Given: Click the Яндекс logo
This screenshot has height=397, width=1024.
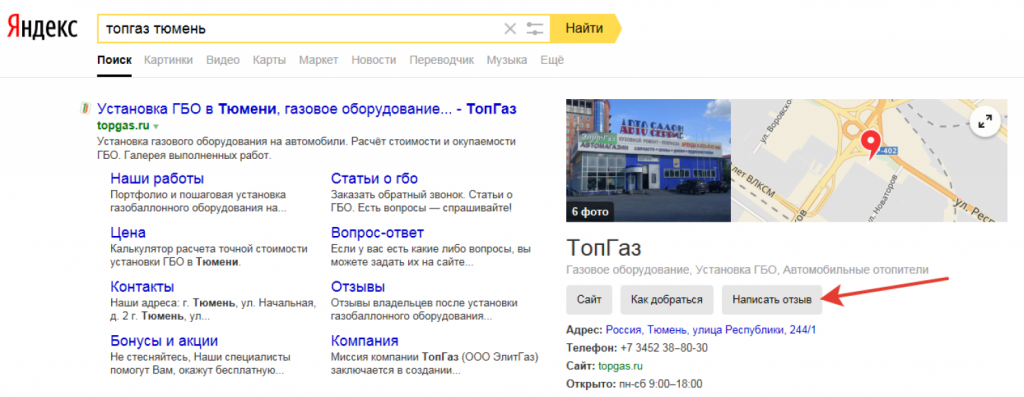Looking at the screenshot, I should (42, 28).
